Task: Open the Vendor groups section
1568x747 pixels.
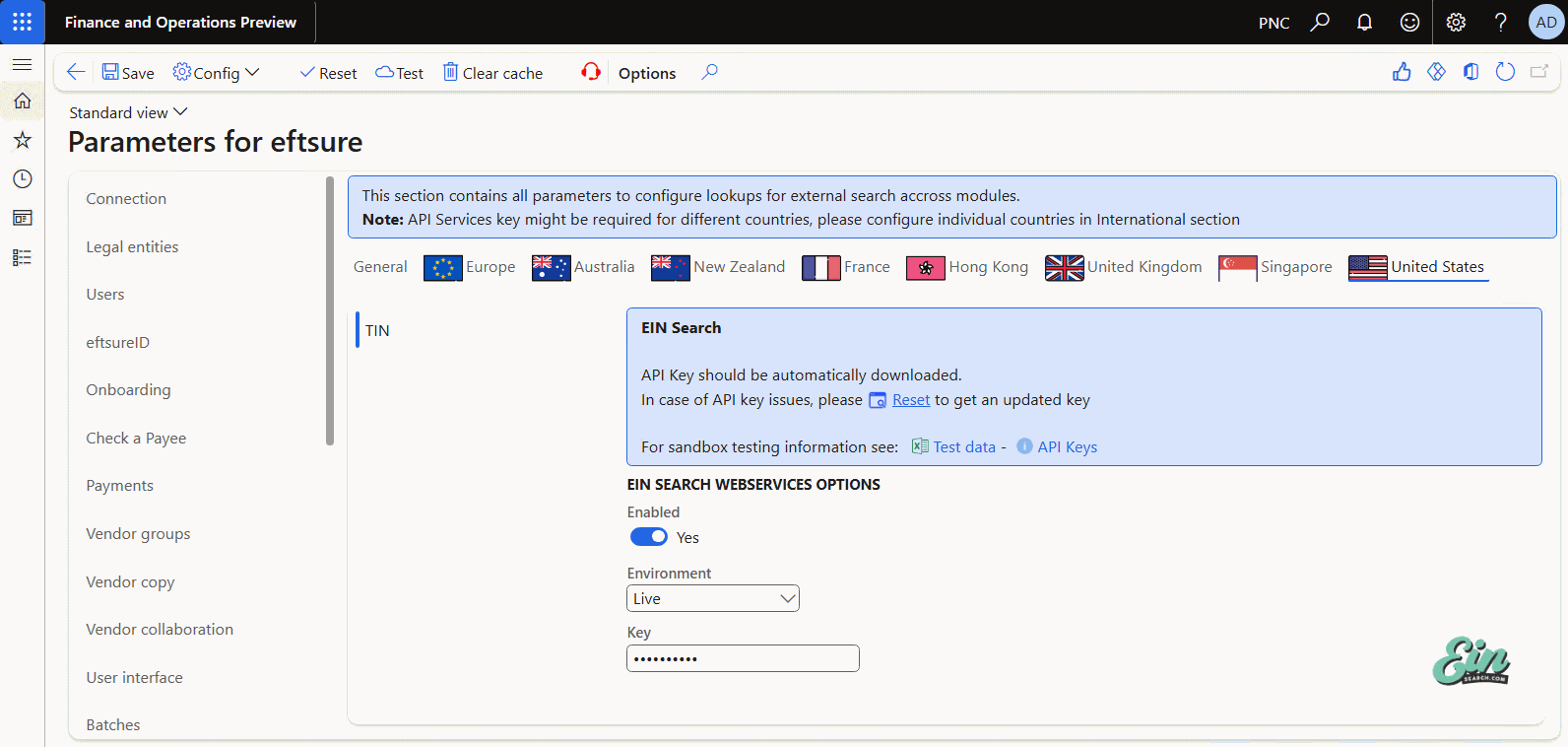Action: tap(138, 533)
